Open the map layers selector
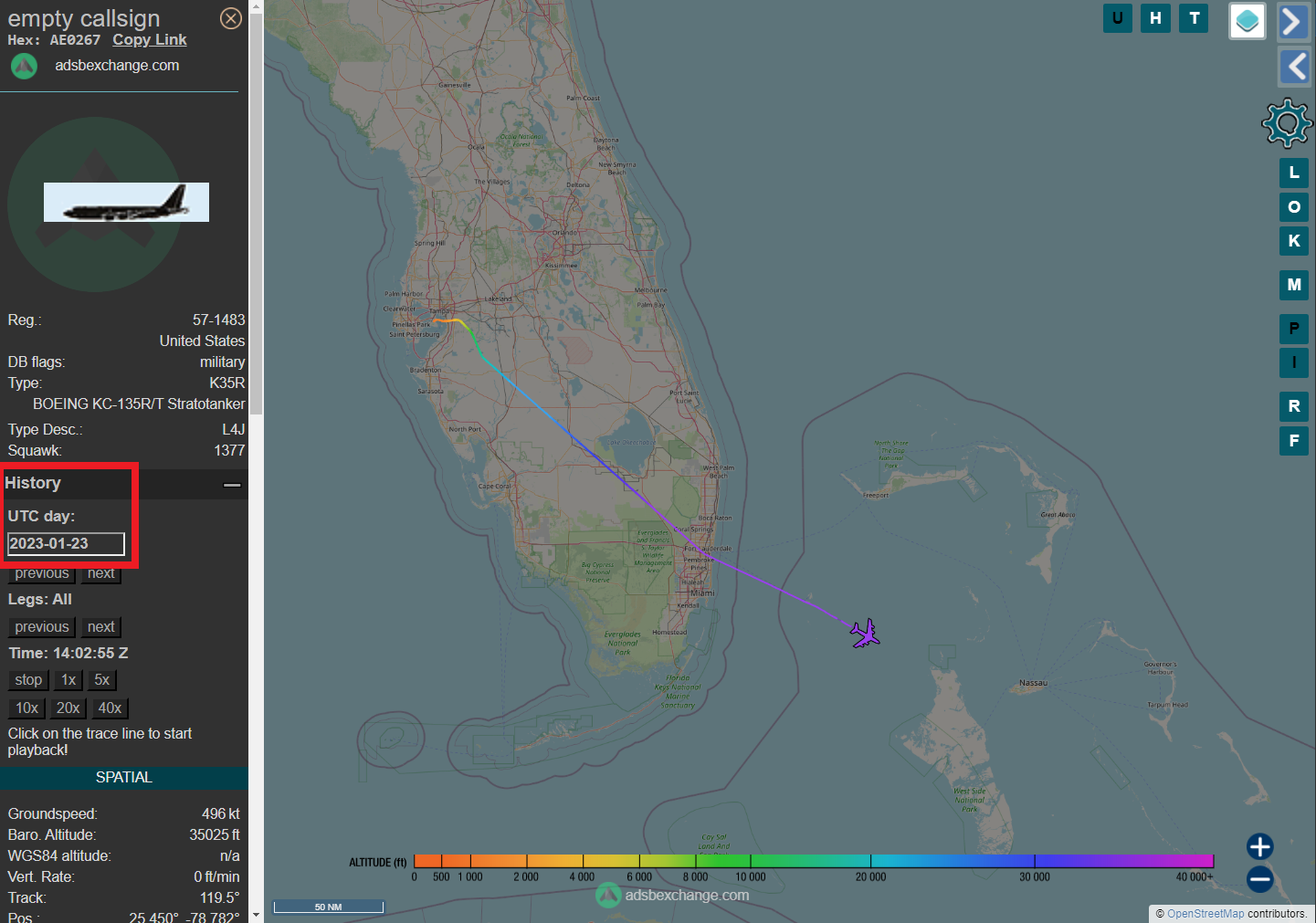 tap(1248, 21)
